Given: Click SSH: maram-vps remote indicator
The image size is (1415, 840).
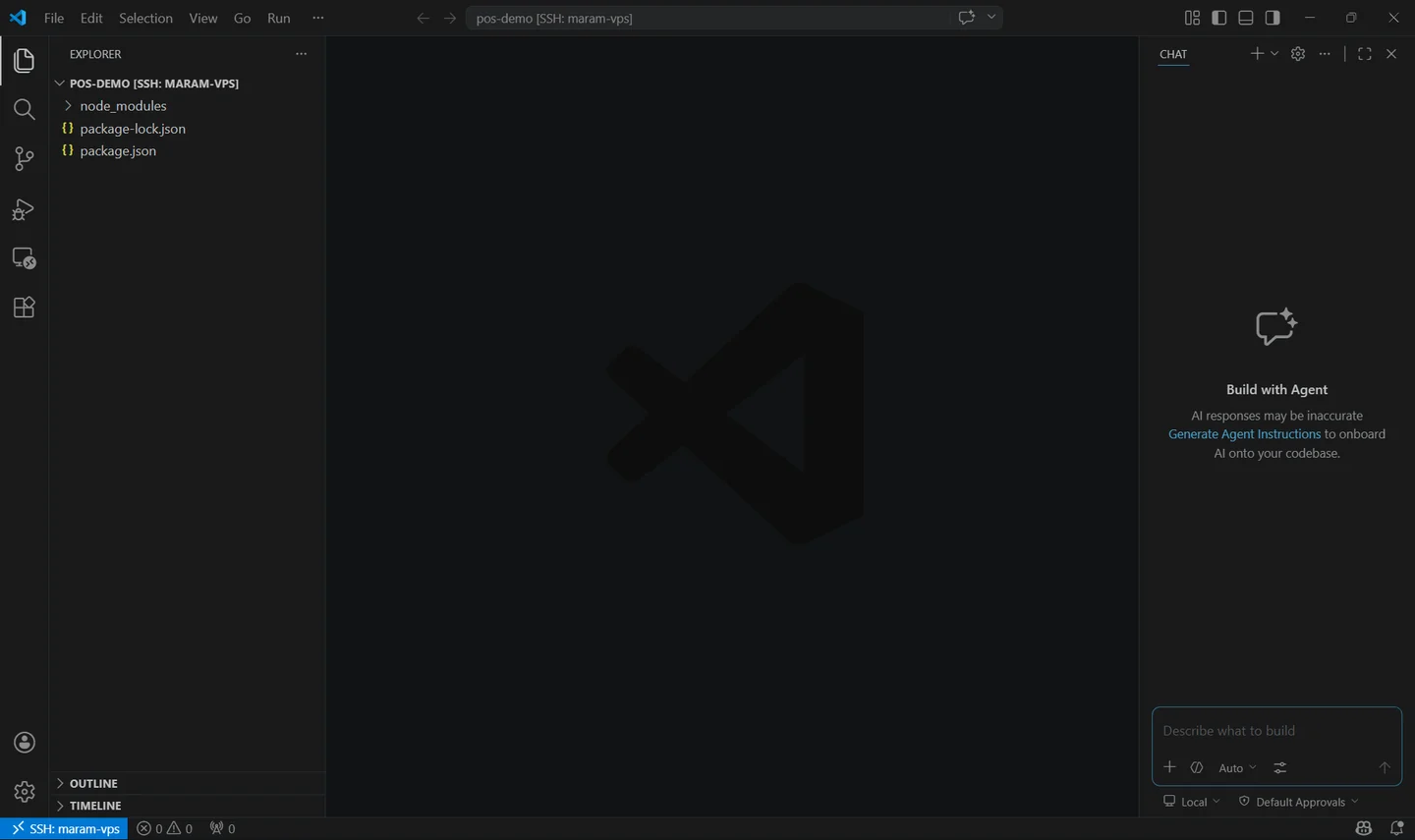Looking at the screenshot, I should pos(64,828).
